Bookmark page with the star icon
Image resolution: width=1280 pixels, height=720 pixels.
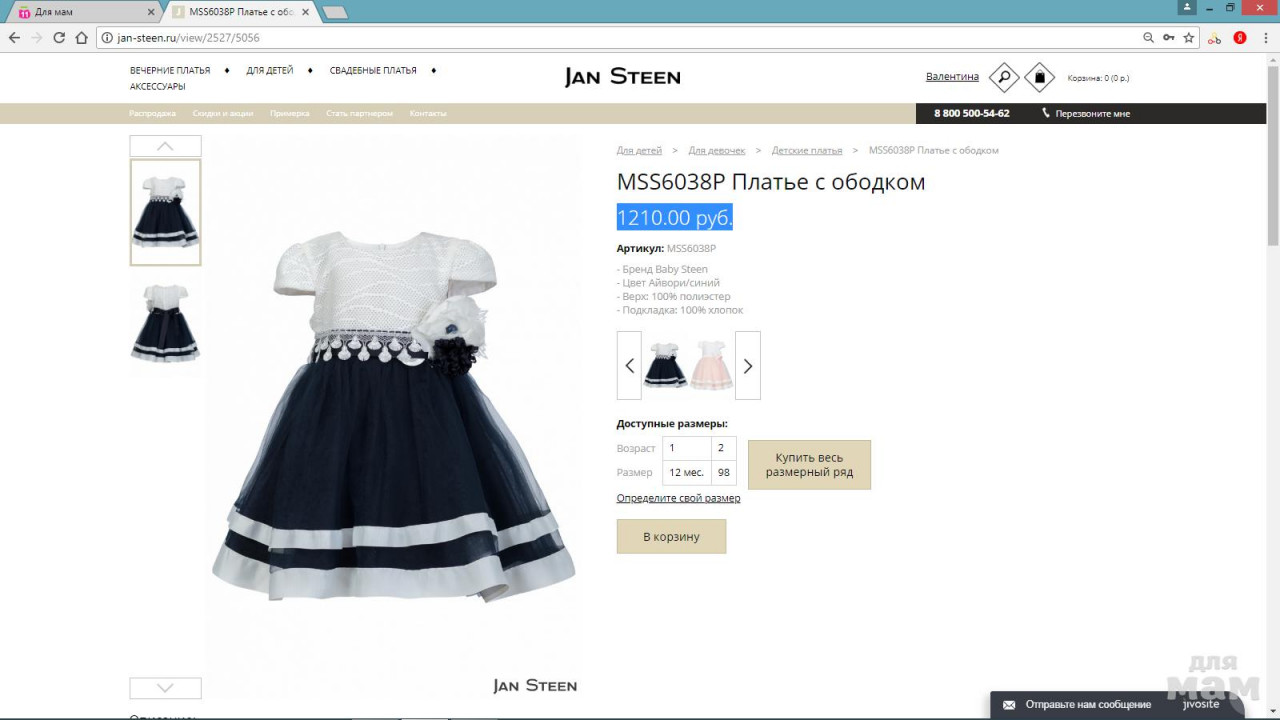1189,38
